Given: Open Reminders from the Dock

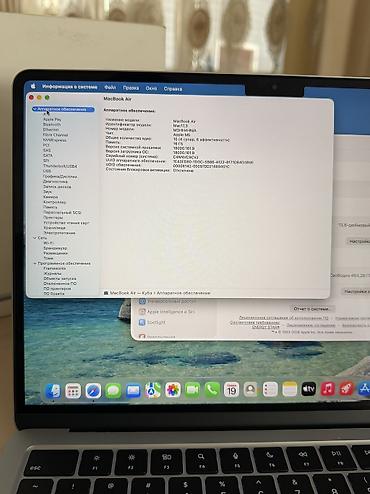Looking at the screenshot, I should coord(270,389).
